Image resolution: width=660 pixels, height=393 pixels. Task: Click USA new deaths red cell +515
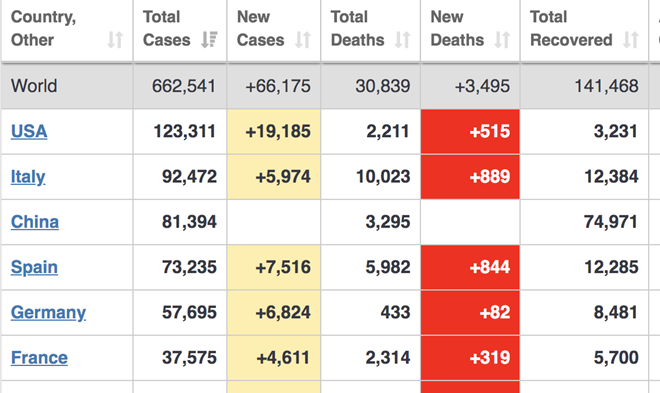point(470,131)
